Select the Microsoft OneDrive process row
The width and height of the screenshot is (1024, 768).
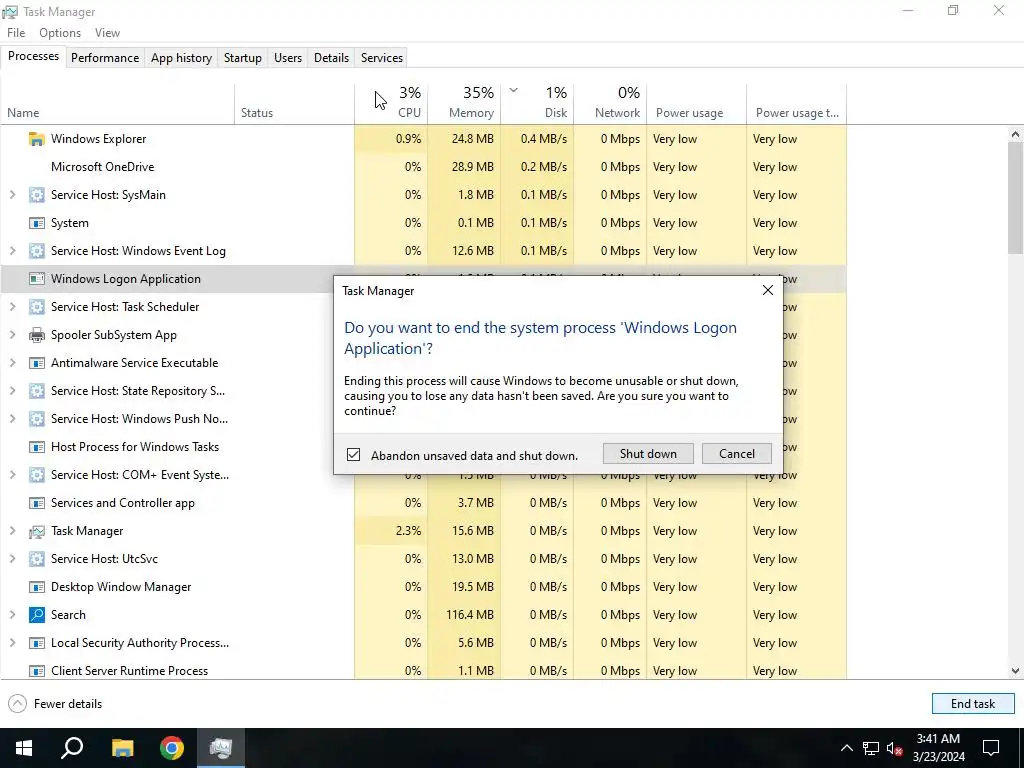pyautogui.click(x=423, y=167)
